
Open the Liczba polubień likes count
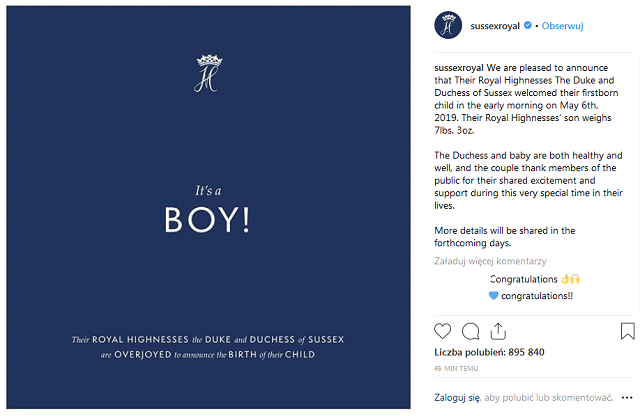coord(489,352)
